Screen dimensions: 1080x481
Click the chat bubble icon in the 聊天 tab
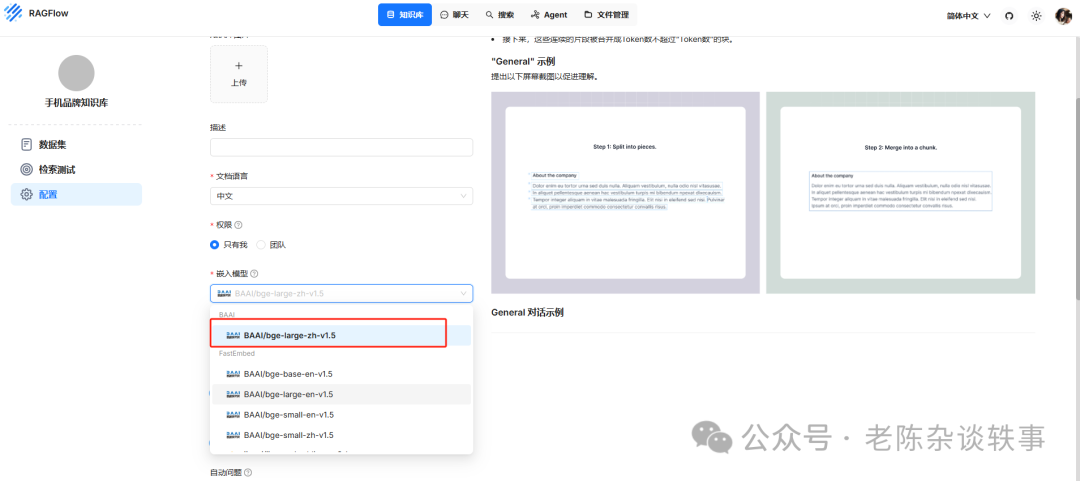click(444, 14)
